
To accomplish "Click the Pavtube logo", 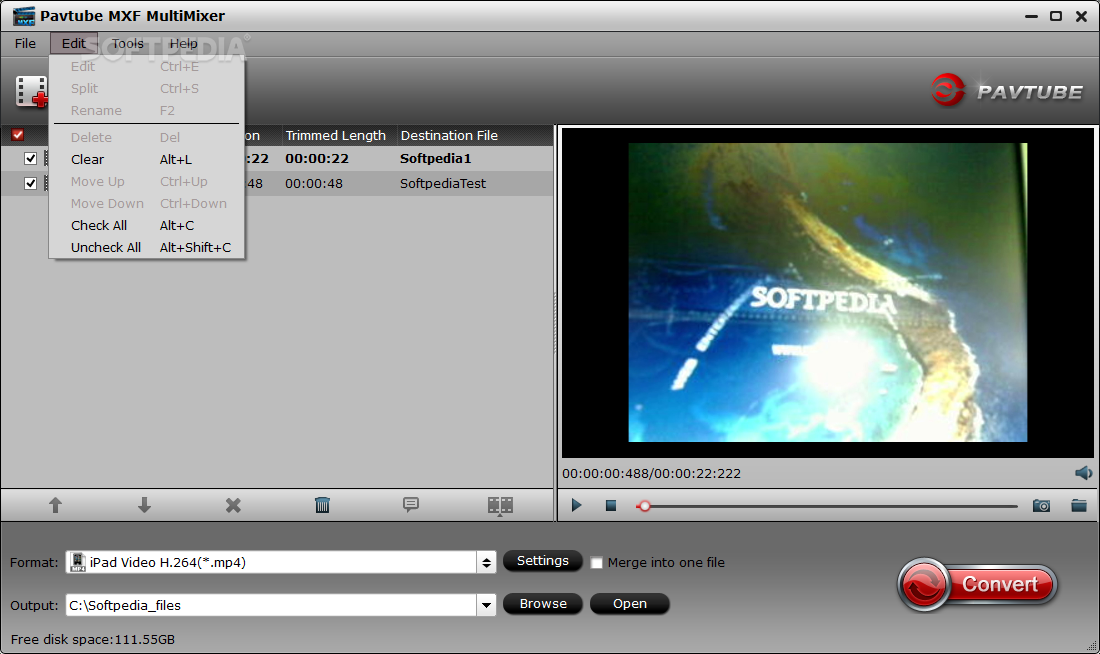I will [1007, 90].
